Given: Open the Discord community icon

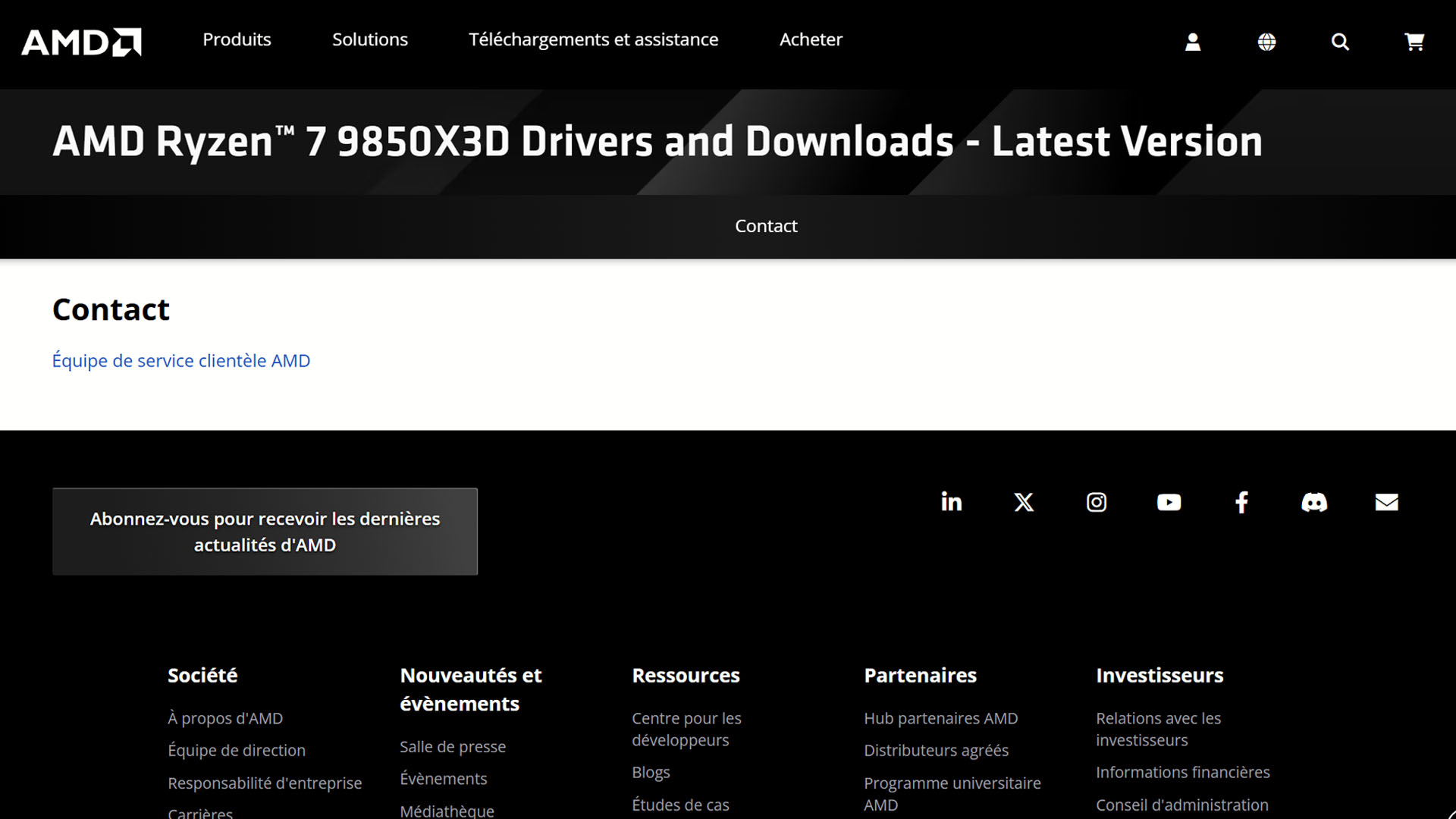Looking at the screenshot, I should (x=1314, y=502).
